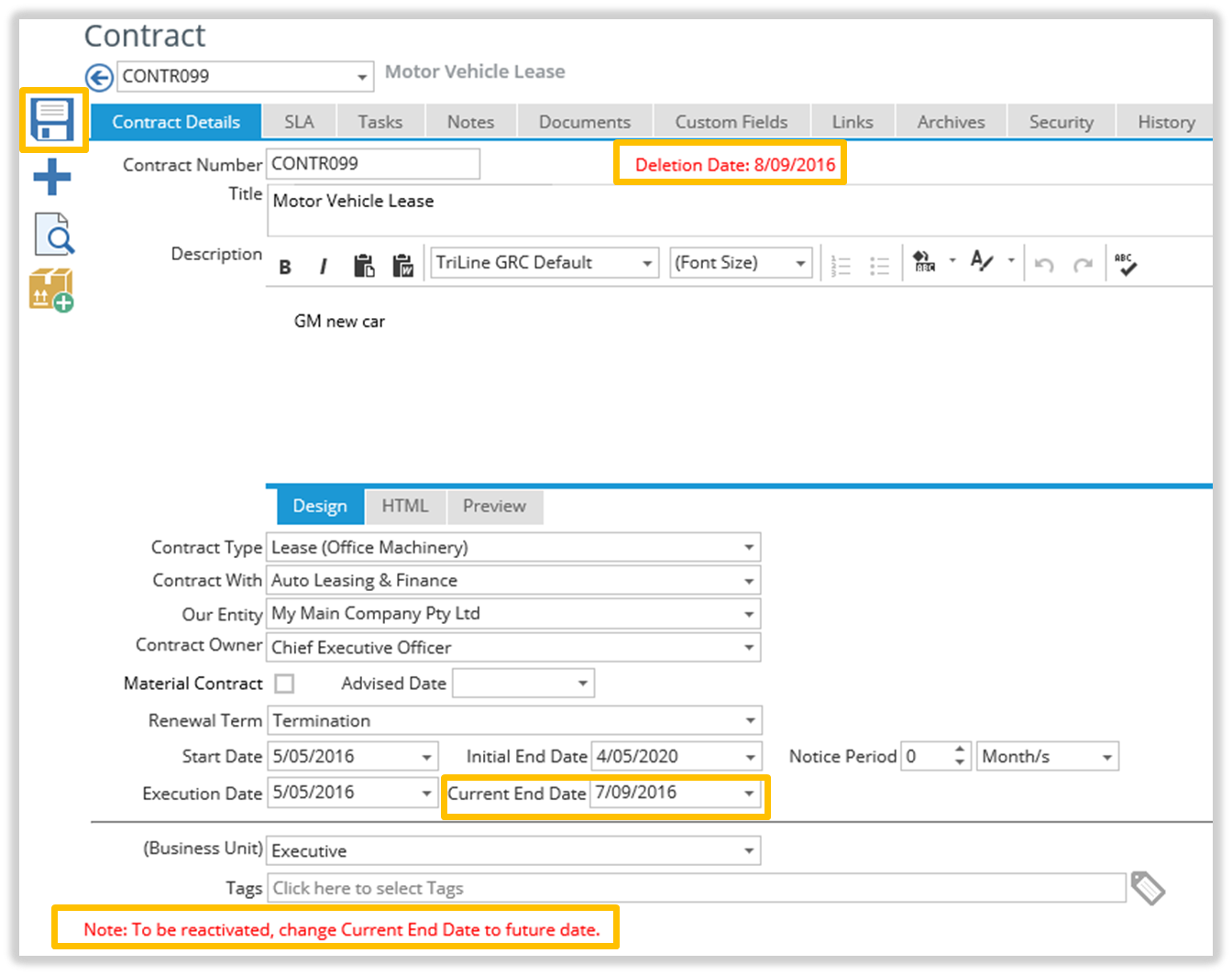
Task: Toggle bold formatting in description editor
Action: tap(285, 267)
